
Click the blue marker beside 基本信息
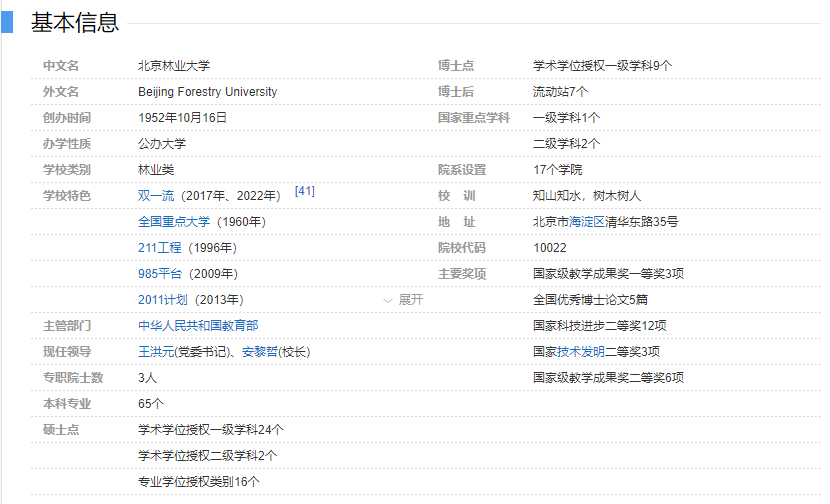7,21
